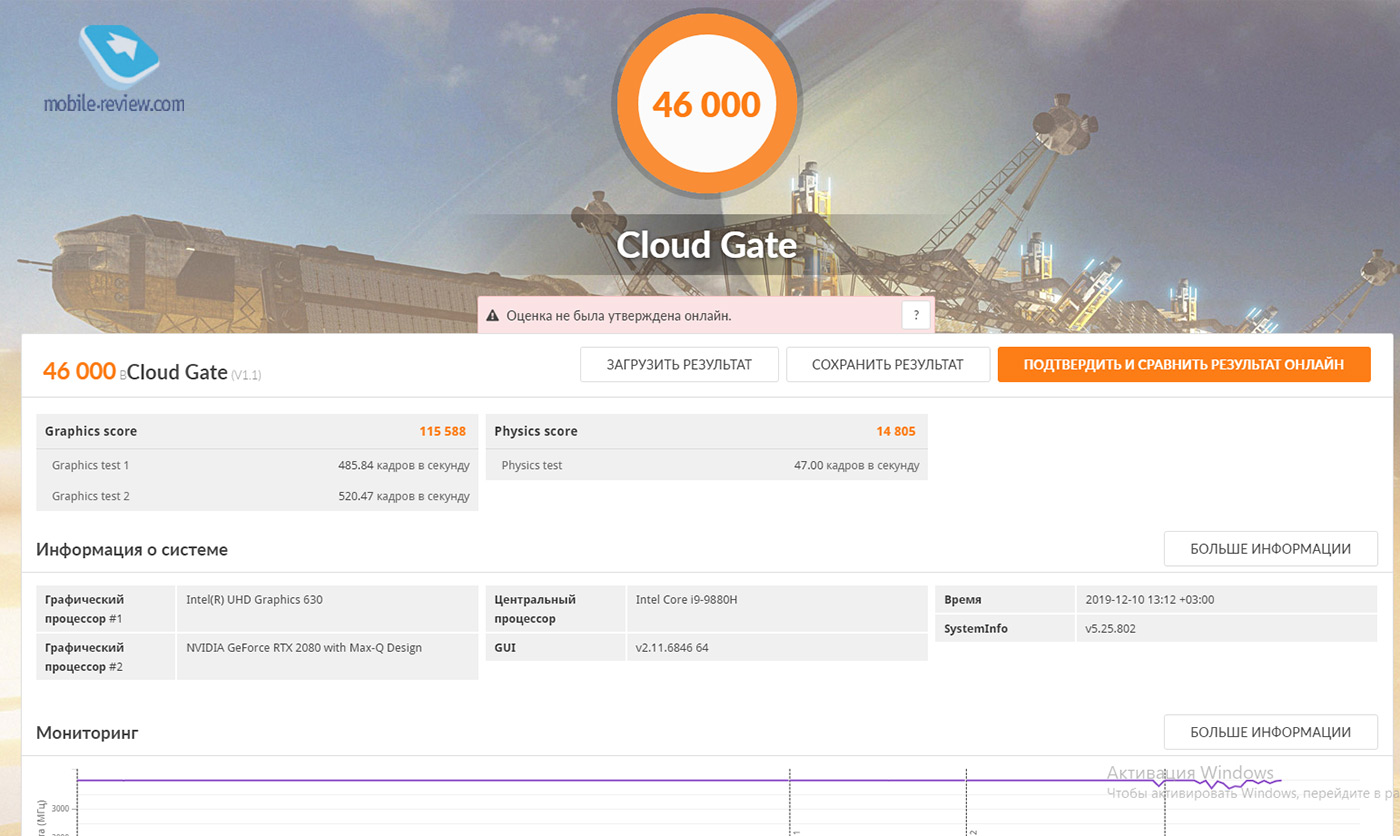
Task: Select the Graphics test 1 row
Action: click(257, 465)
